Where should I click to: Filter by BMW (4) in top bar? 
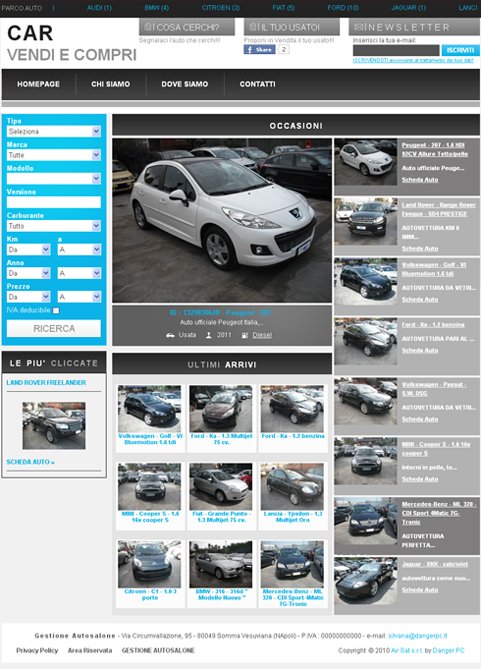pos(157,8)
